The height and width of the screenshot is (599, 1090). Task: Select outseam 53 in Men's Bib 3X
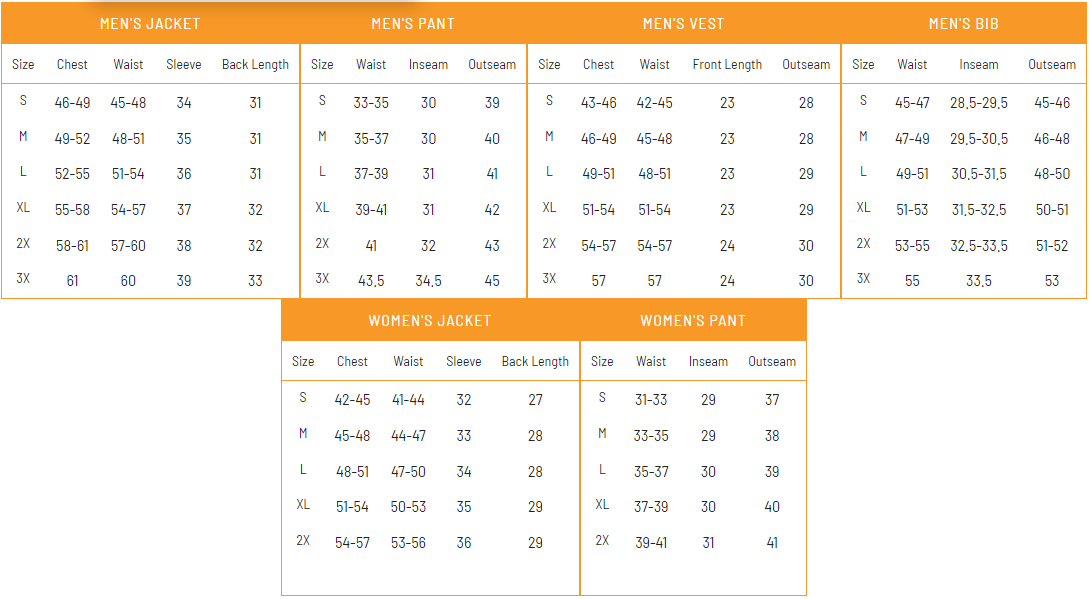[1052, 281]
